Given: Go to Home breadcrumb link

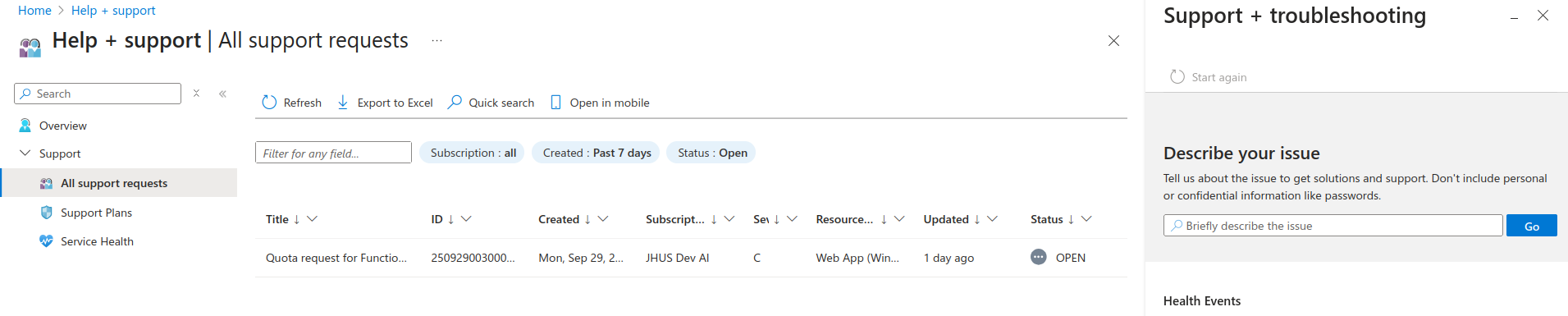Looking at the screenshot, I should tap(34, 11).
